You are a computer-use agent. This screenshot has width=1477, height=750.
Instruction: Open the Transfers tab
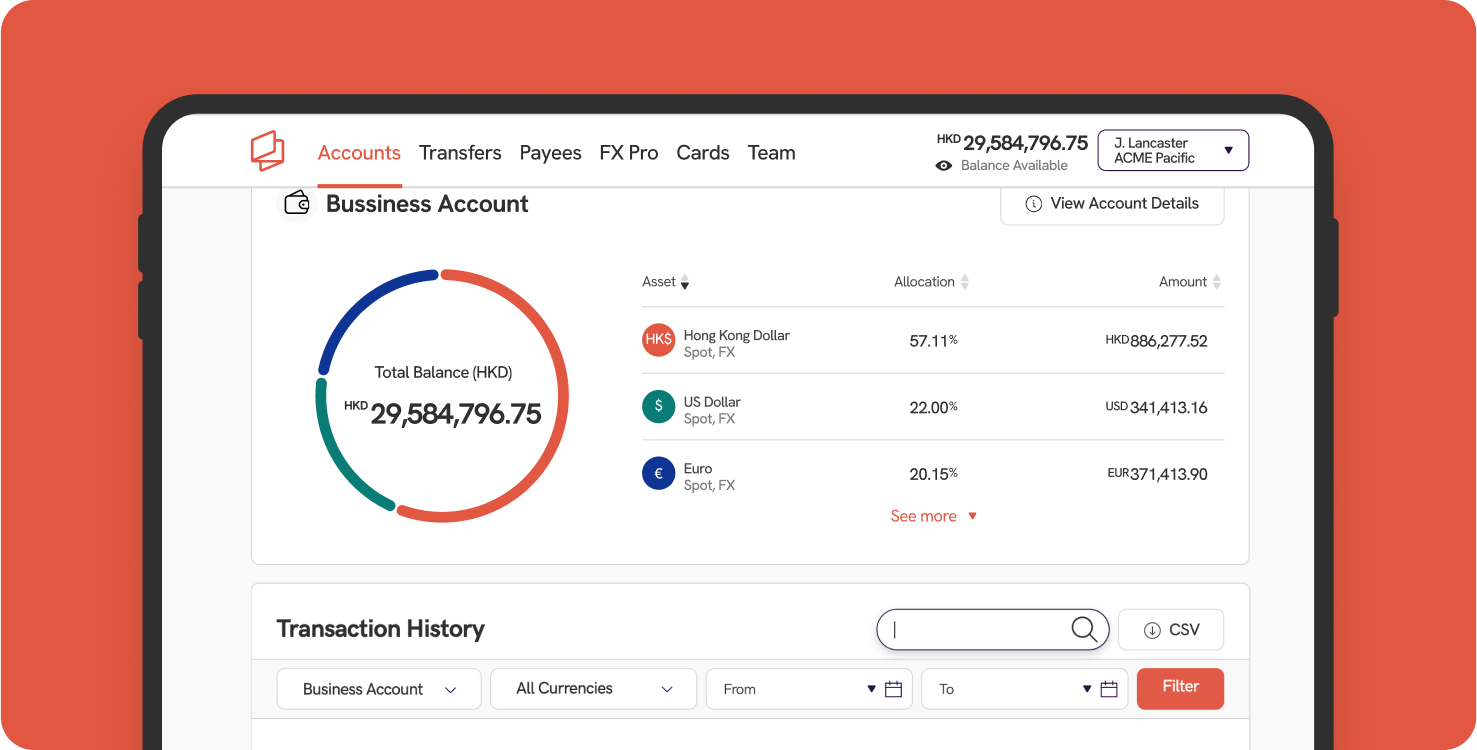pos(460,153)
